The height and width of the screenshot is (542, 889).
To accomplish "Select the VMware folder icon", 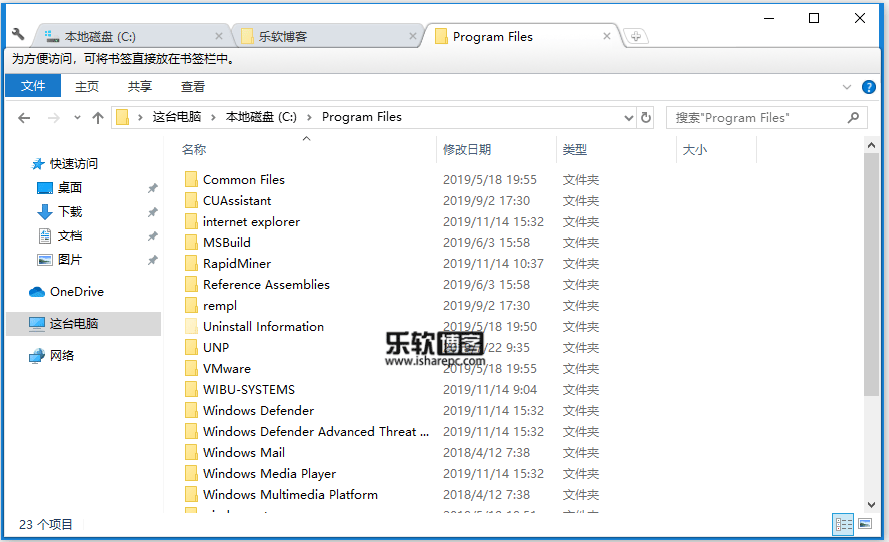I will 191,369.
